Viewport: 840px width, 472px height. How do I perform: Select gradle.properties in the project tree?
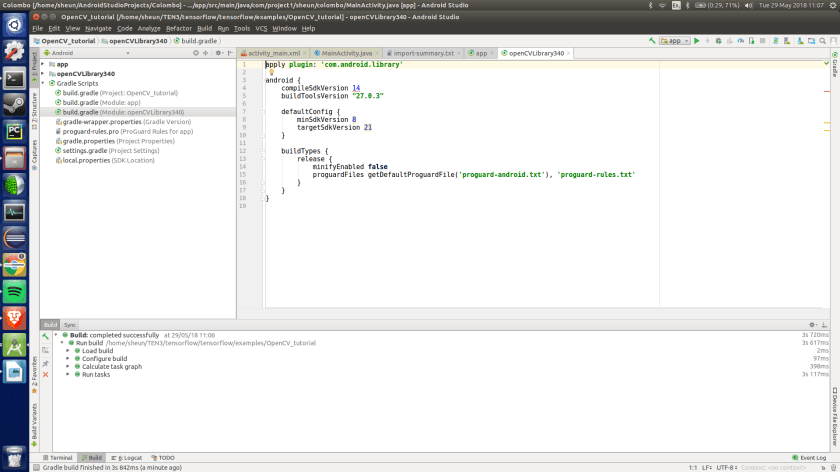click(x=88, y=141)
